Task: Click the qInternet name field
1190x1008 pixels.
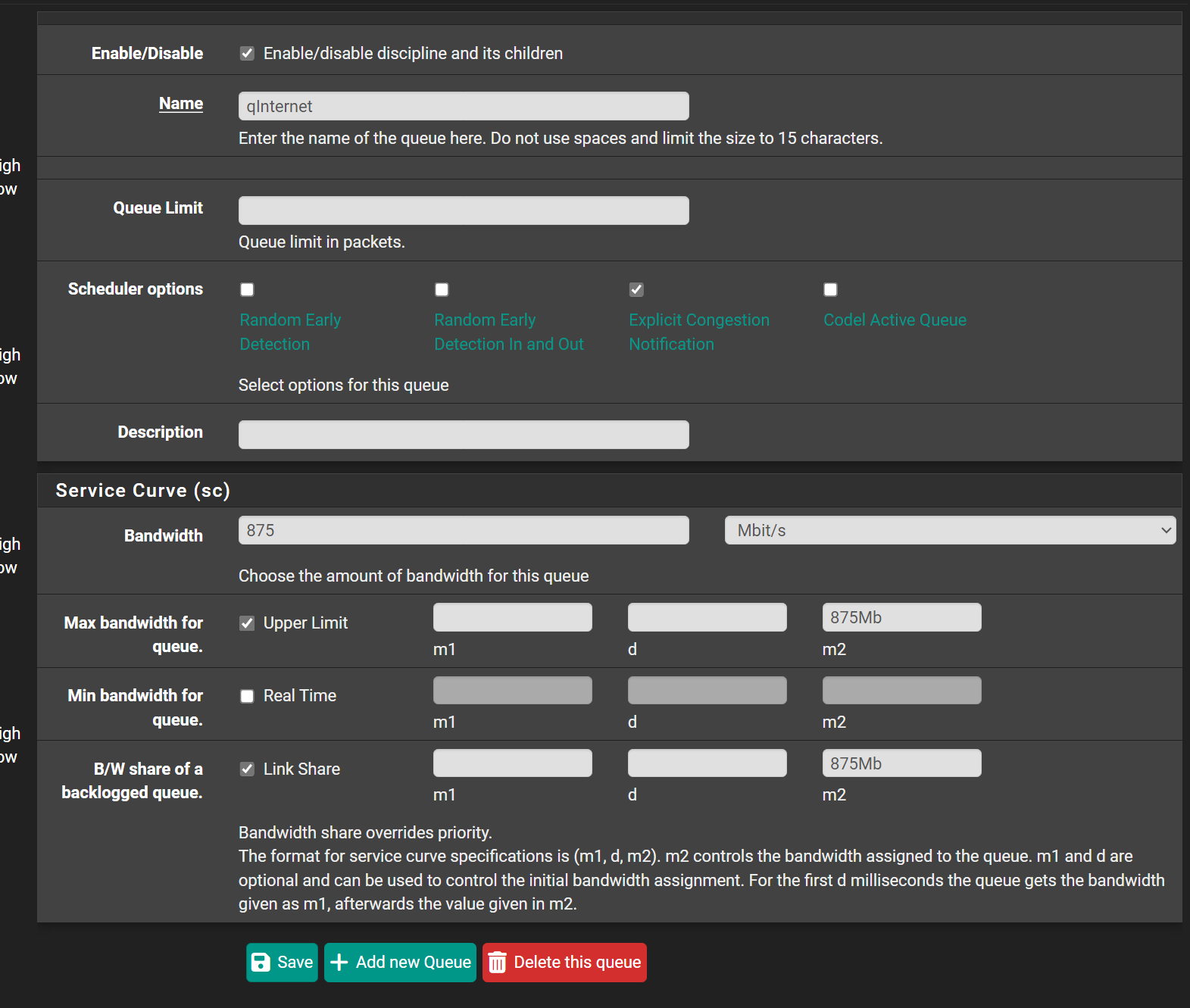Action: tap(464, 106)
